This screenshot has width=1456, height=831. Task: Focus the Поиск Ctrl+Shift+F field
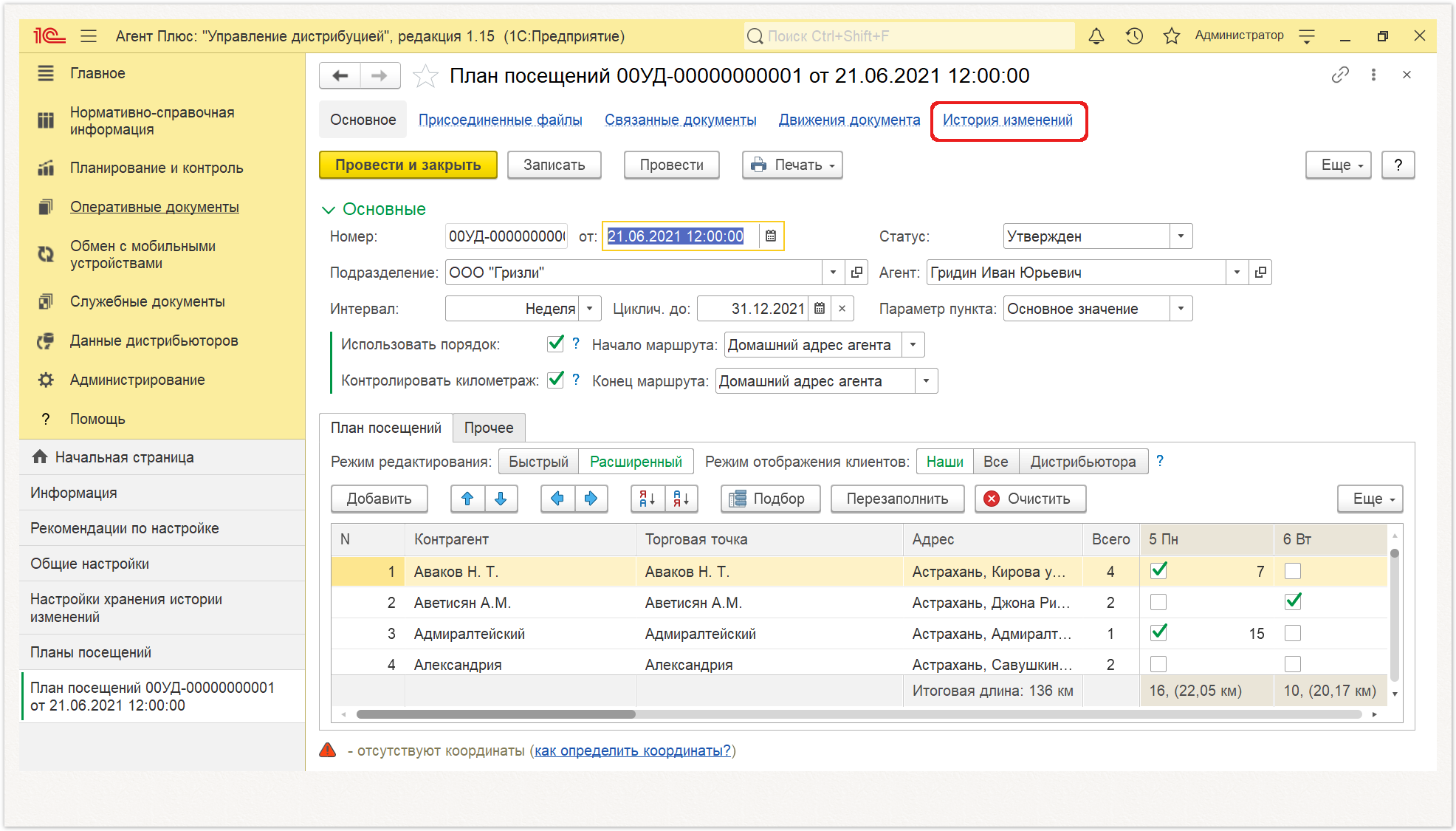point(909,35)
